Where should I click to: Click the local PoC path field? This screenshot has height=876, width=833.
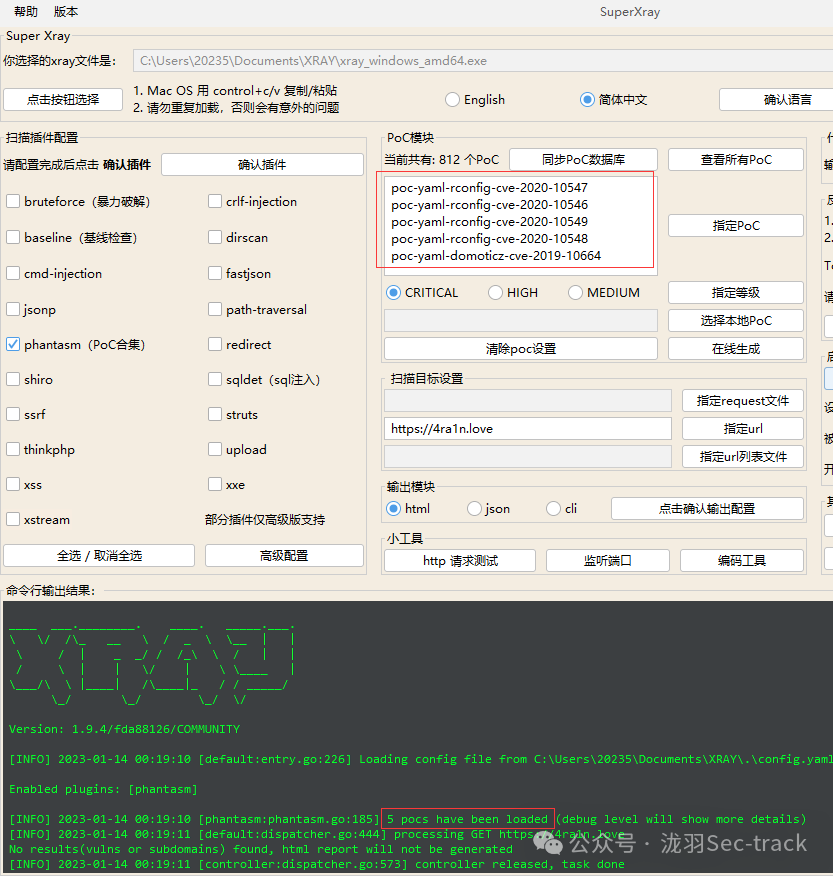(x=521, y=321)
